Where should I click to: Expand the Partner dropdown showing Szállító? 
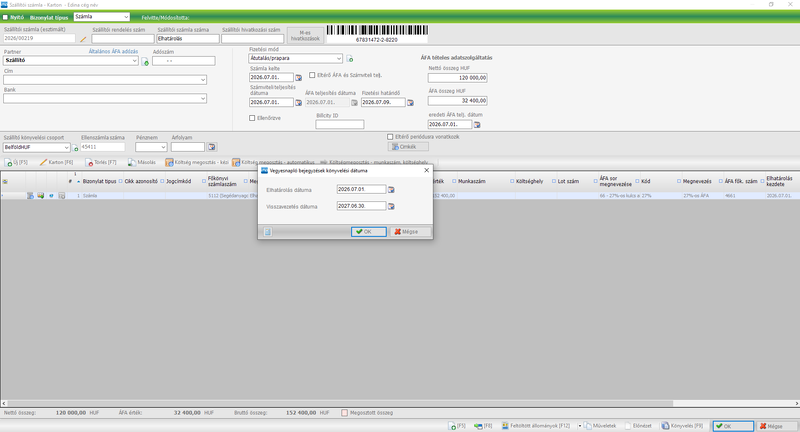pyautogui.click(x=135, y=60)
